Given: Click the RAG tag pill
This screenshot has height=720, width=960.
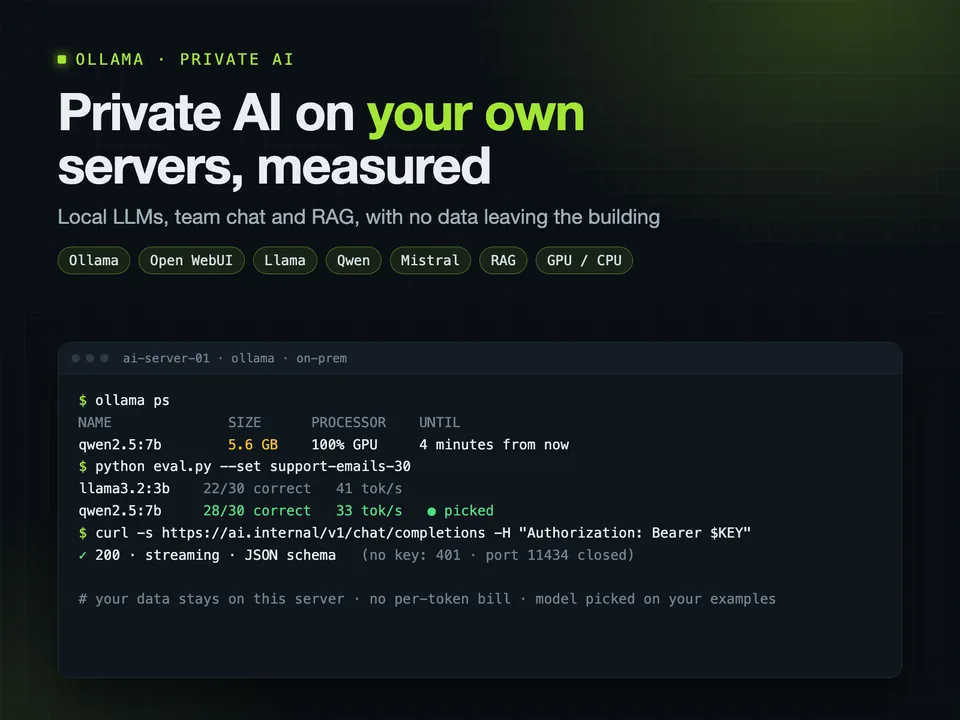Looking at the screenshot, I should click(503, 260).
